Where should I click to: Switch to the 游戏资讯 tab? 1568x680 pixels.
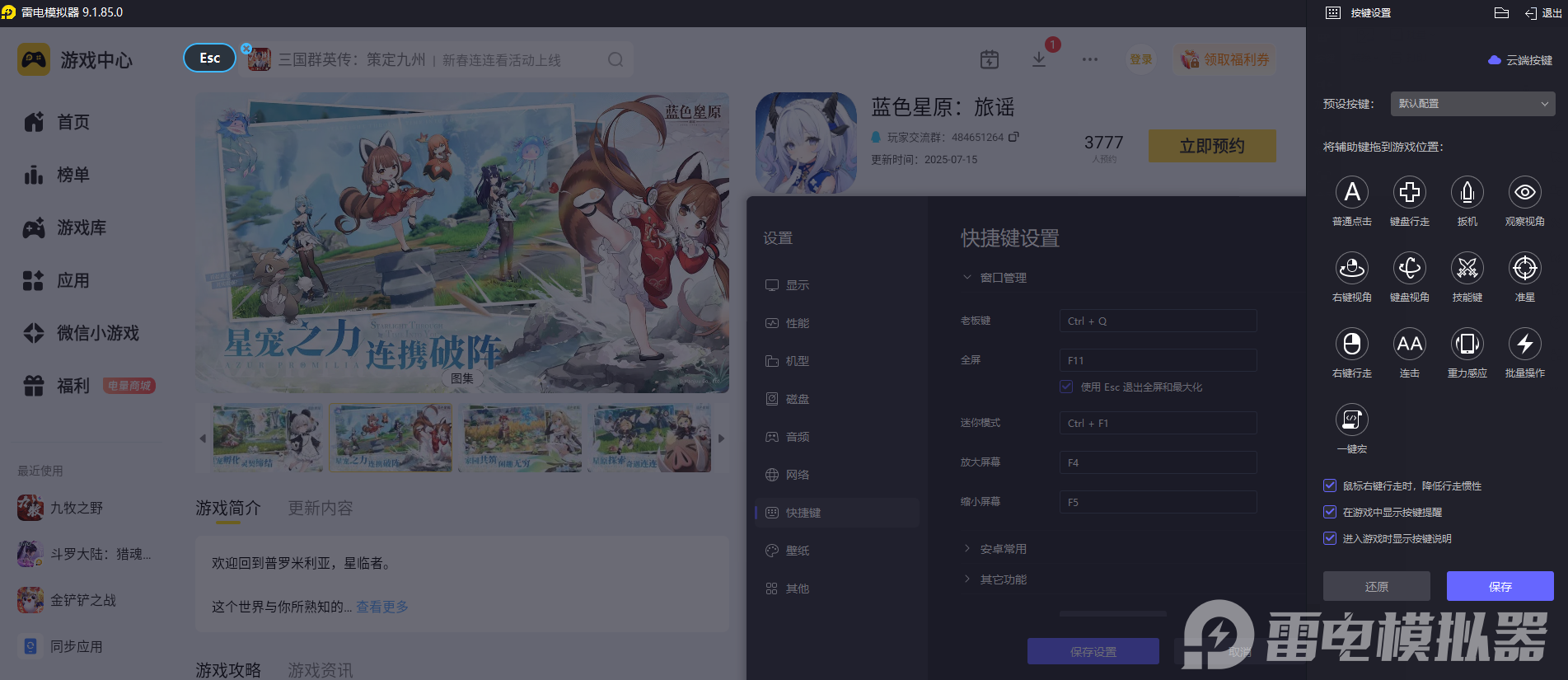pyautogui.click(x=320, y=670)
